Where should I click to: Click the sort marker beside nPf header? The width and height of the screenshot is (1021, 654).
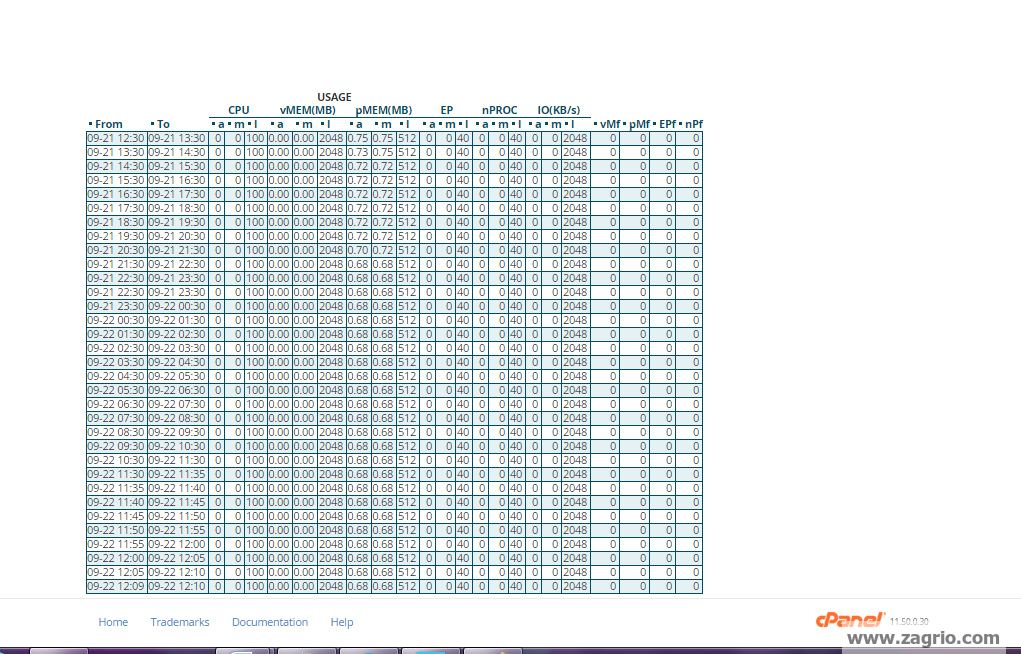pyautogui.click(x=682, y=124)
